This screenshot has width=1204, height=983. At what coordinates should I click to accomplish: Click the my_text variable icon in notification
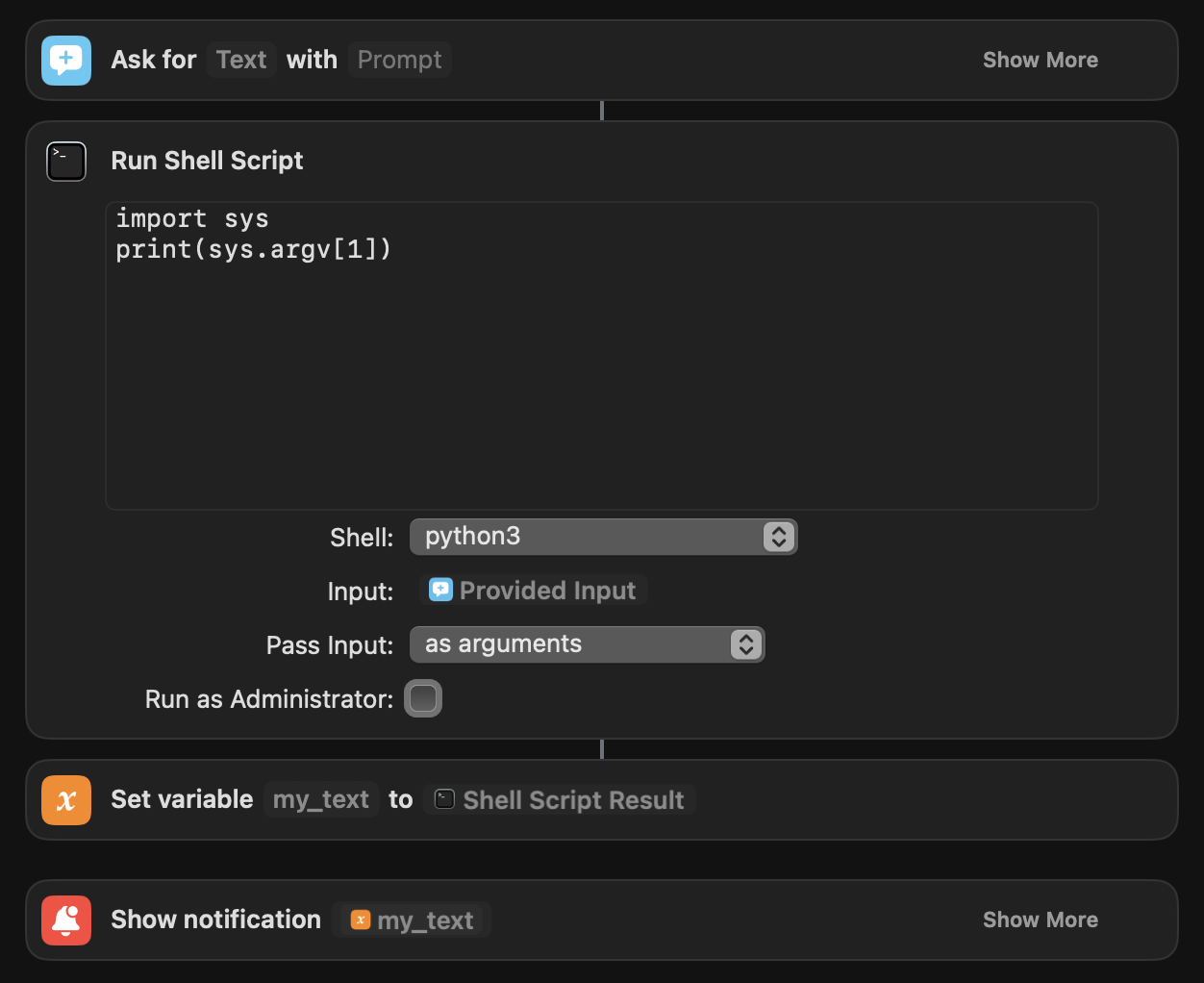361,920
